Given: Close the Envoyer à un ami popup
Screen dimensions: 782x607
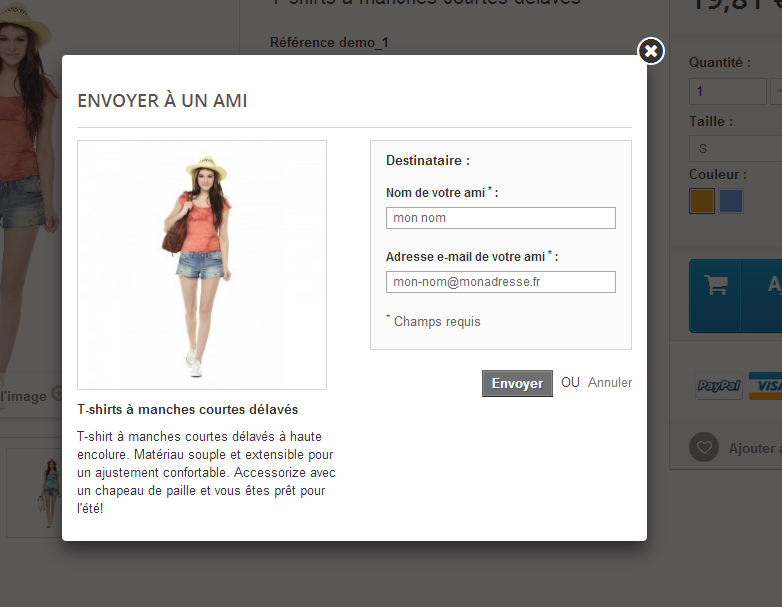Looking at the screenshot, I should 651,51.
